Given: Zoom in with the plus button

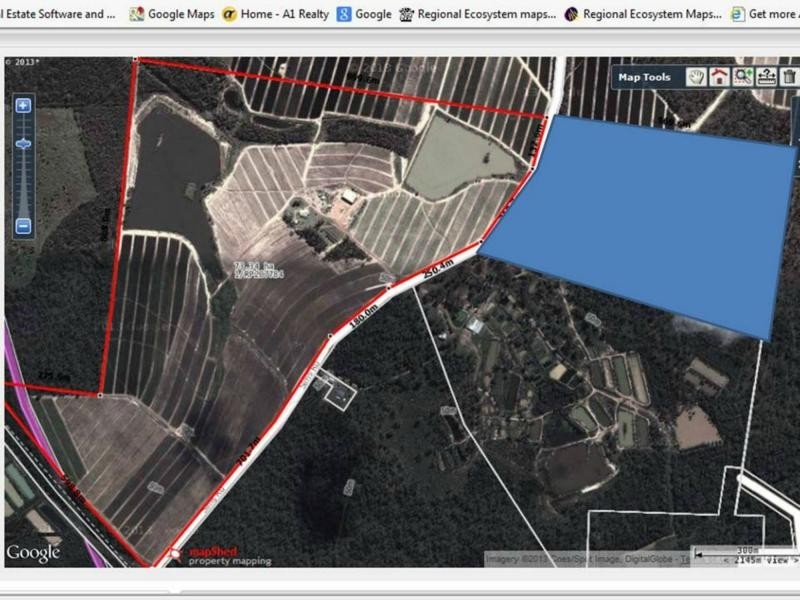Looking at the screenshot, I should pyautogui.click(x=23, y=105).
